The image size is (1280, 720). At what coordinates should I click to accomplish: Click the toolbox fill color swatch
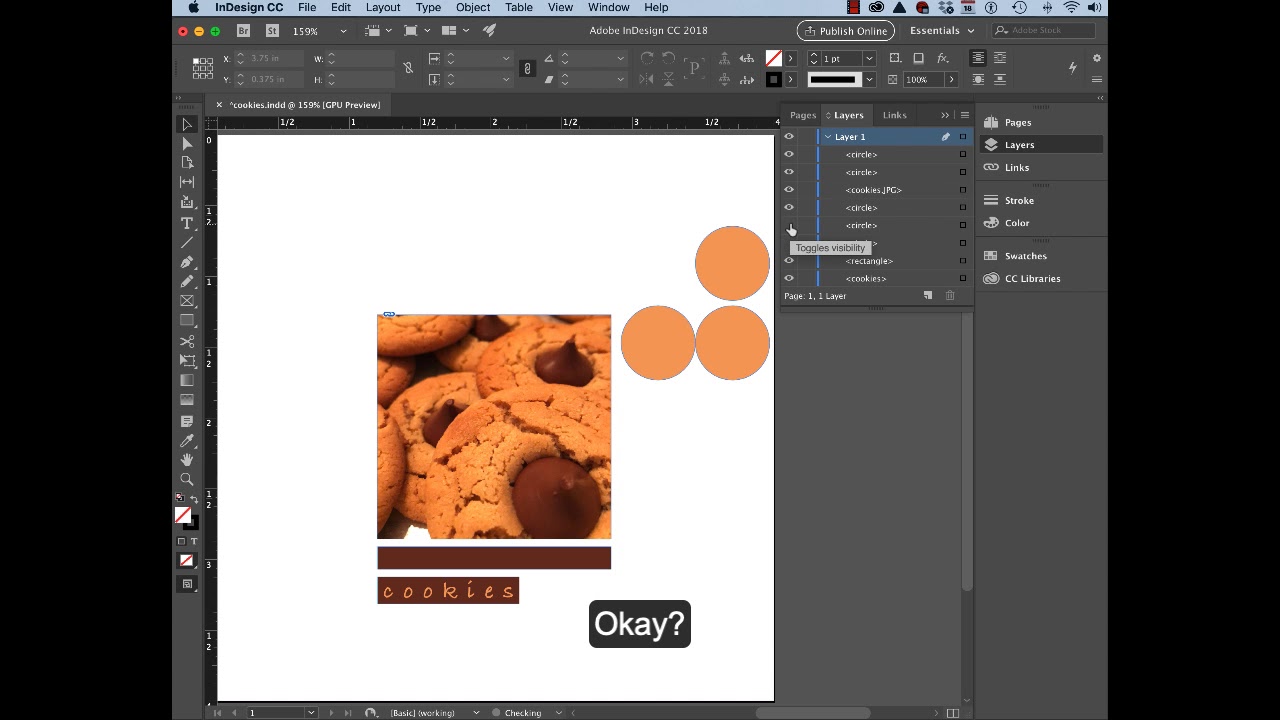click(183, 515)
